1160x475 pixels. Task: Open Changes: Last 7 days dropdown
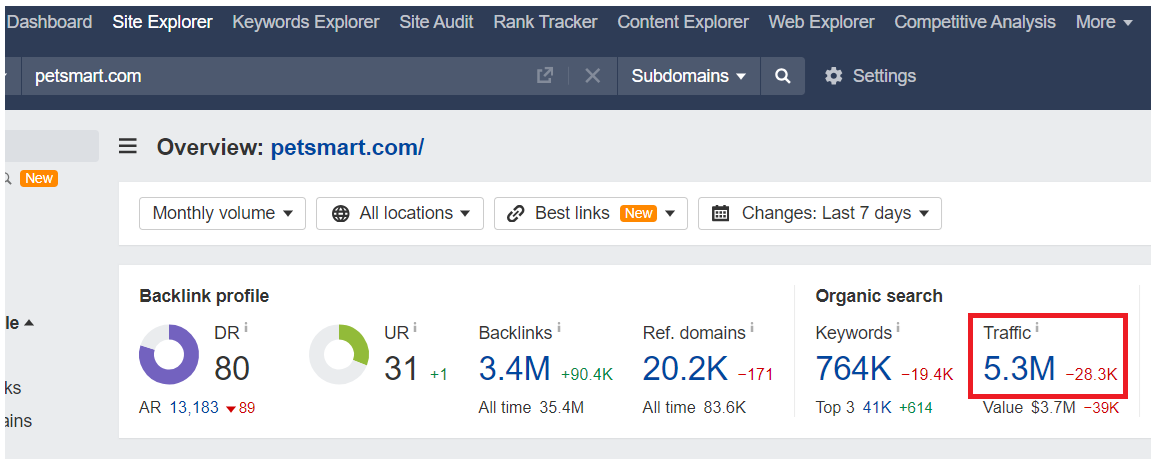coord(820,213)
